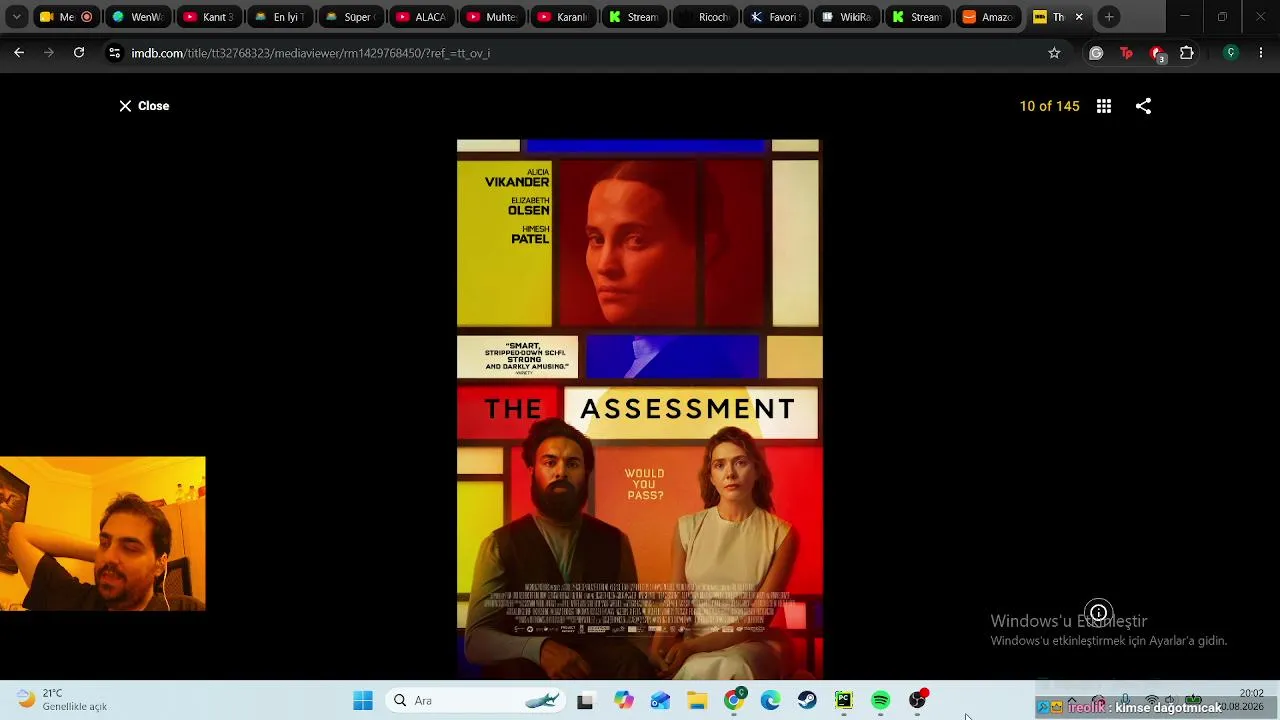Open the Windows Start menu
Screen dimensions: 1280x720
363,701
